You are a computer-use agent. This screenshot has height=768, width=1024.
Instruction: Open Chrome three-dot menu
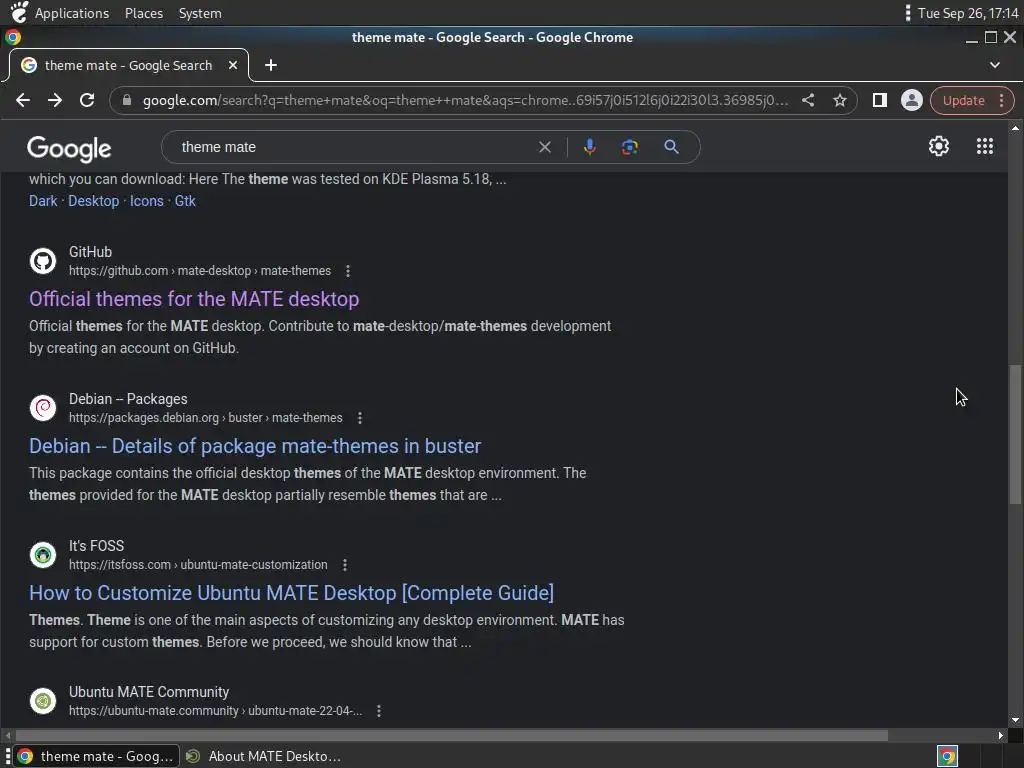1002,100
